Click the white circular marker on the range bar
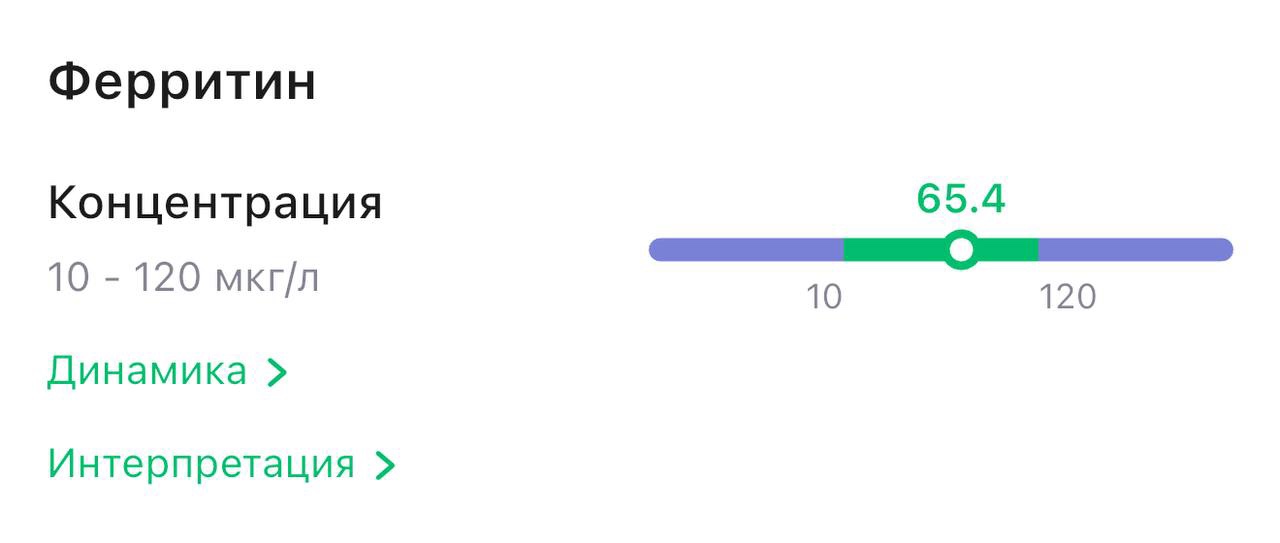 click(961, 250)
